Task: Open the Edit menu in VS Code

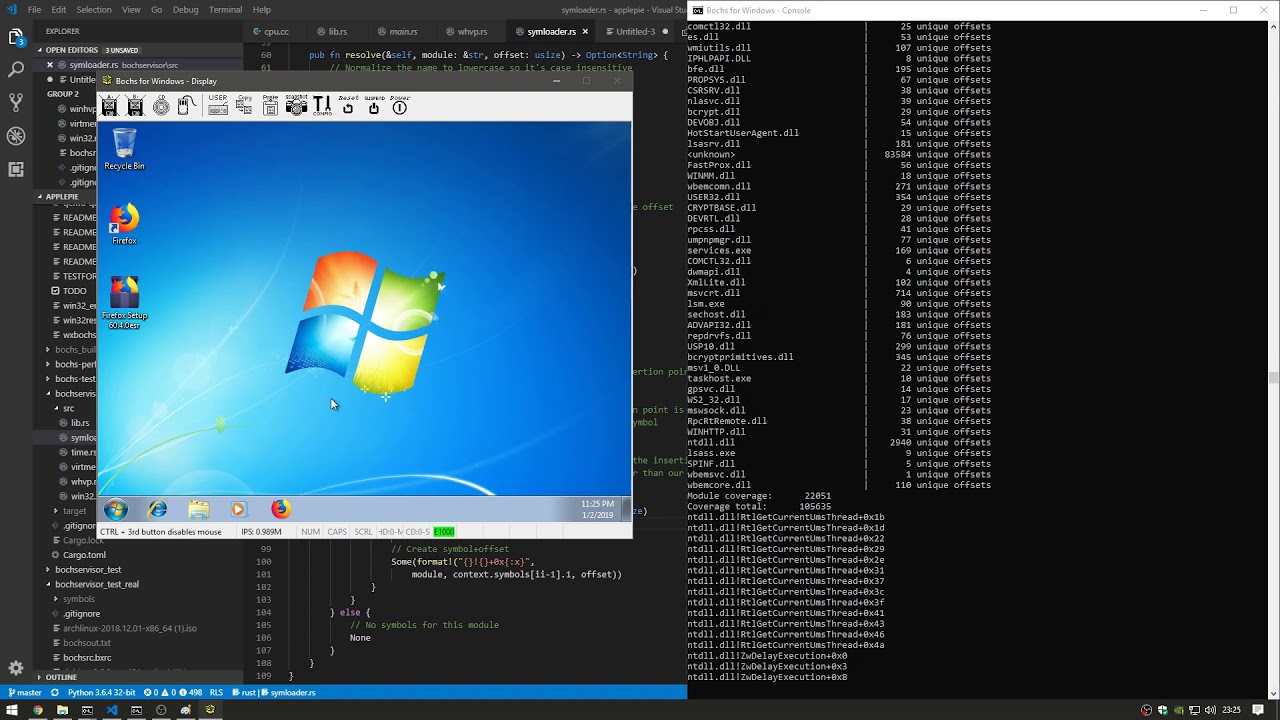Action: pyautogui.click(x=59, y=9)
